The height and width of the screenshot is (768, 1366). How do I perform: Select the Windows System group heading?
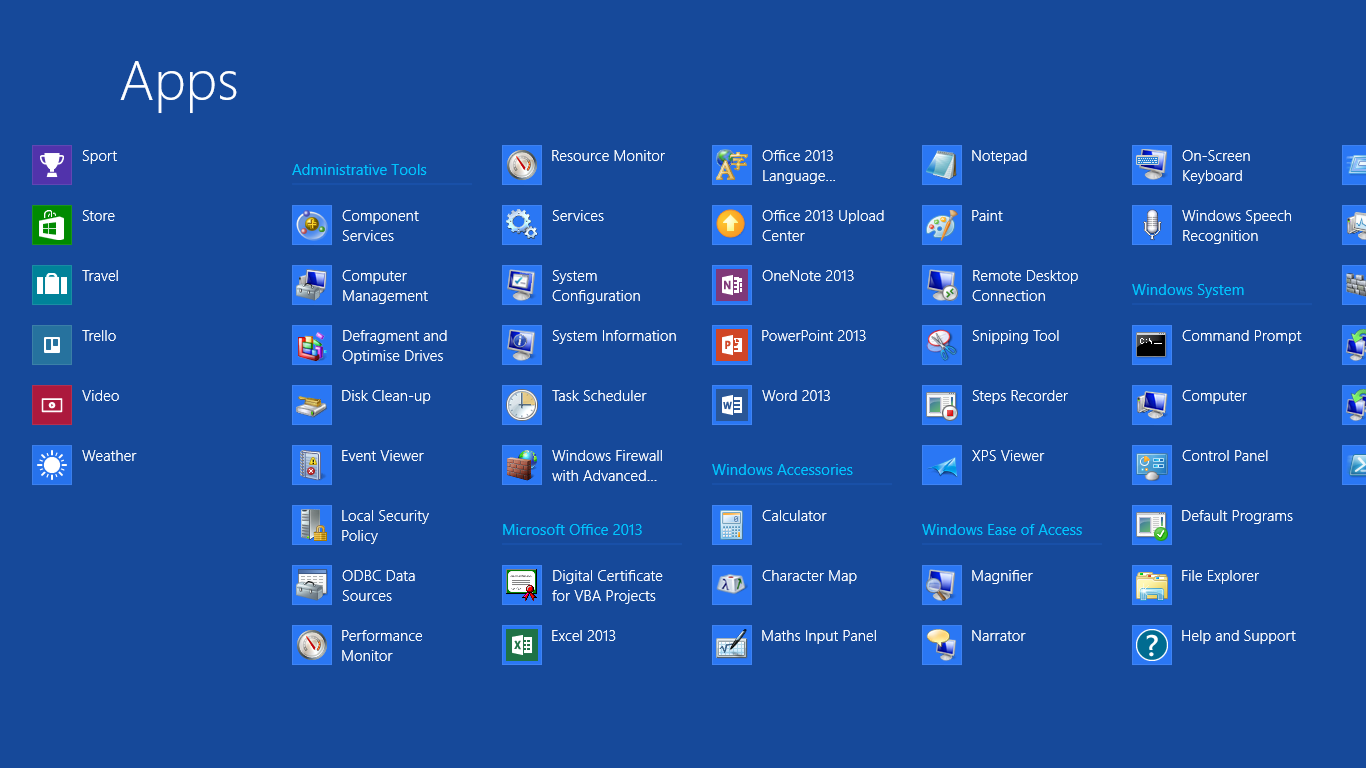pyautogui.click(x=1188, y=290)
